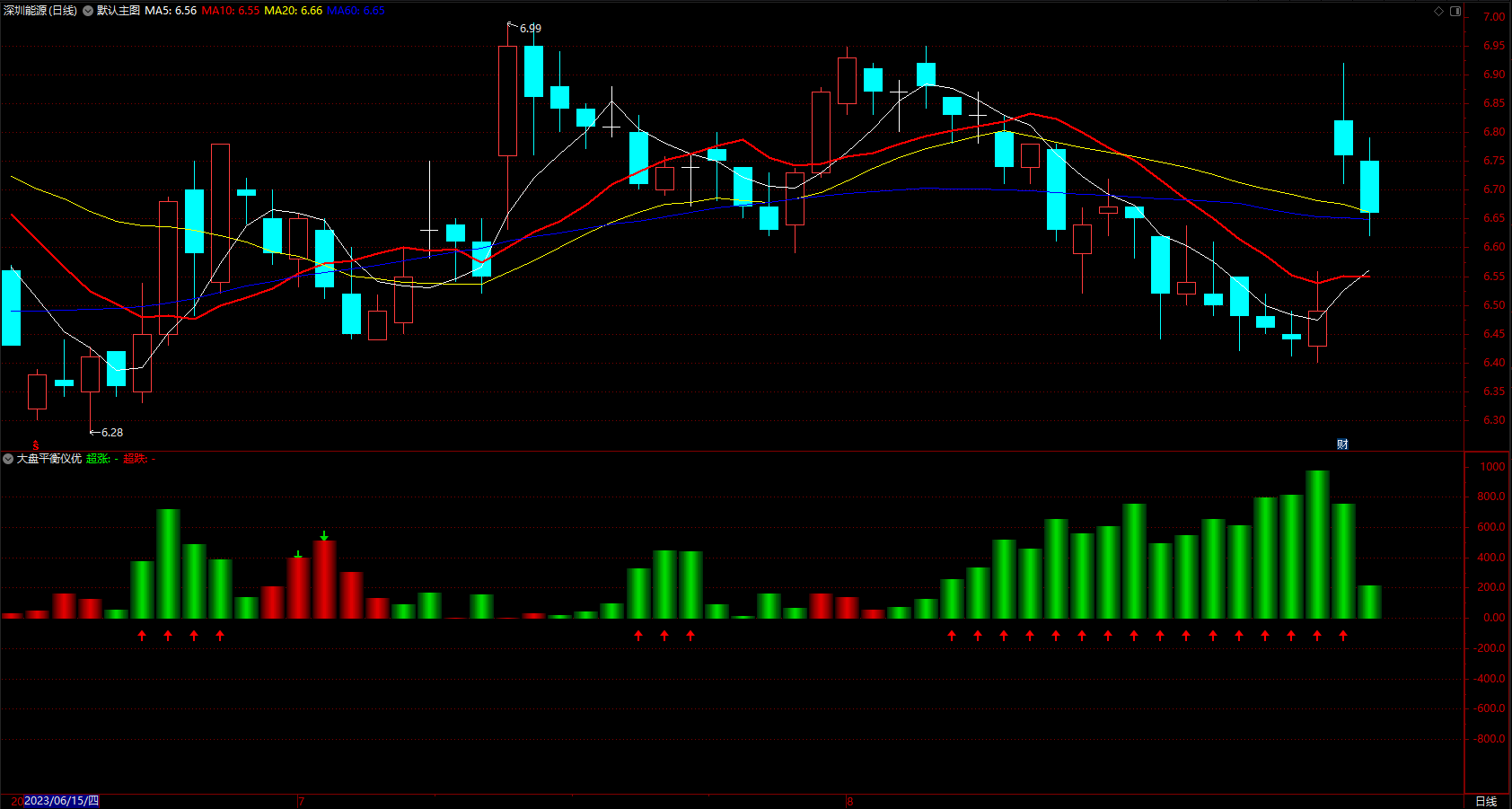This screenshot has height=809, width=1512.
Task: Click the month 8 marker on time axis
Action: tap(849, 802)
